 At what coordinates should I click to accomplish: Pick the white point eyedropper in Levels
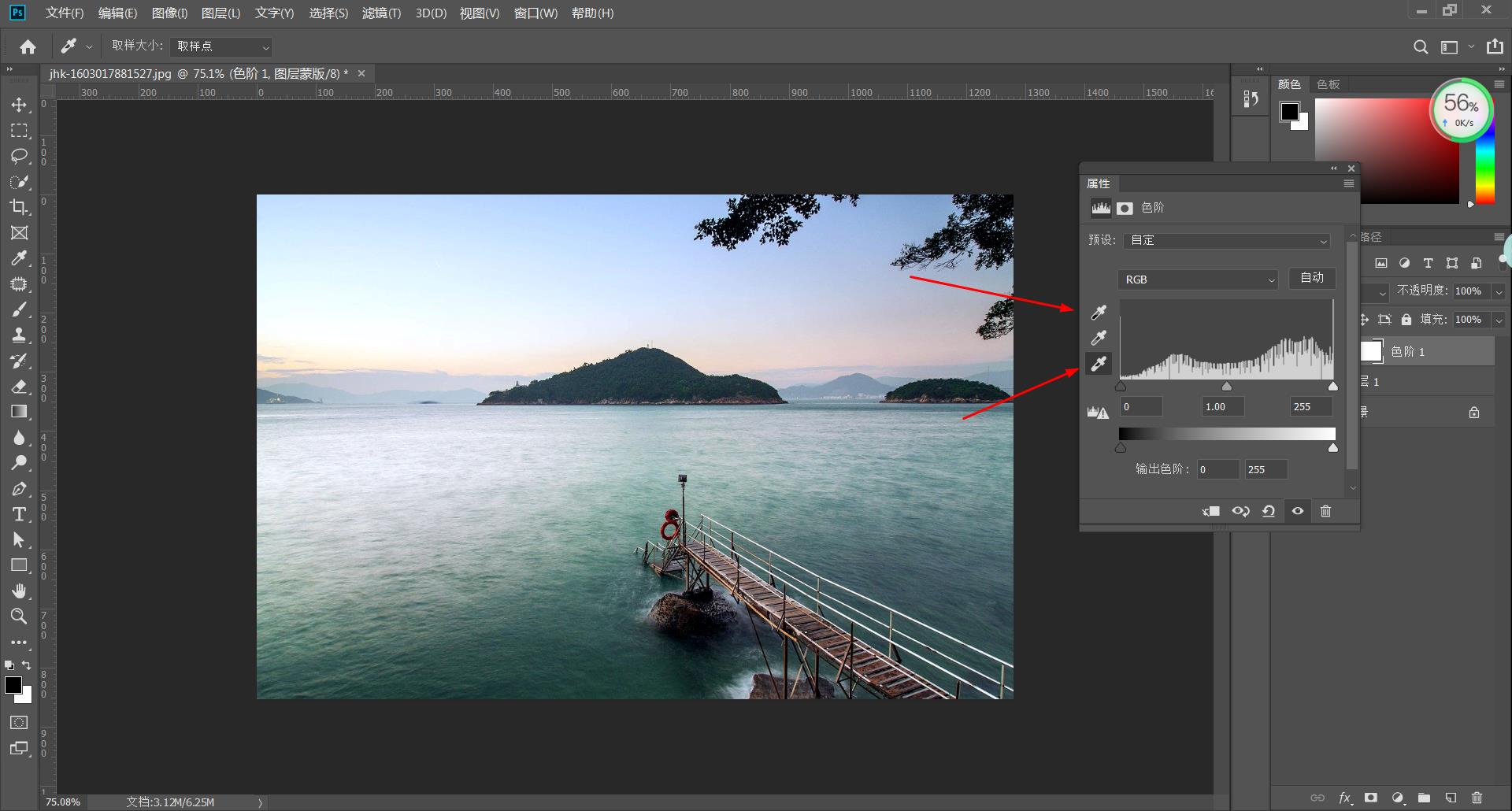1099,364
